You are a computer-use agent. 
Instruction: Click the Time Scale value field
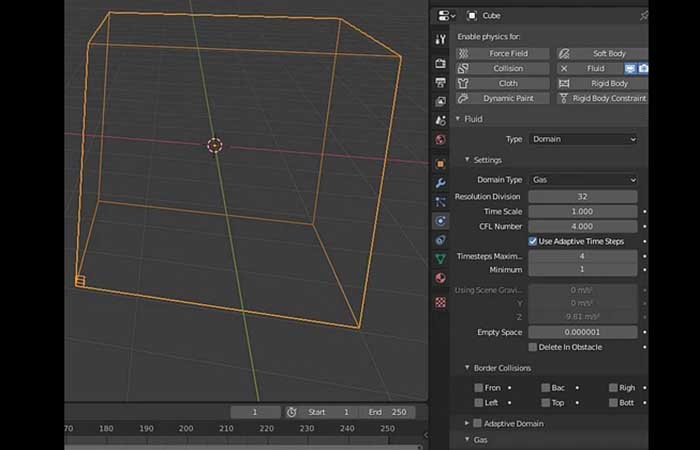[x=583, y=212]
